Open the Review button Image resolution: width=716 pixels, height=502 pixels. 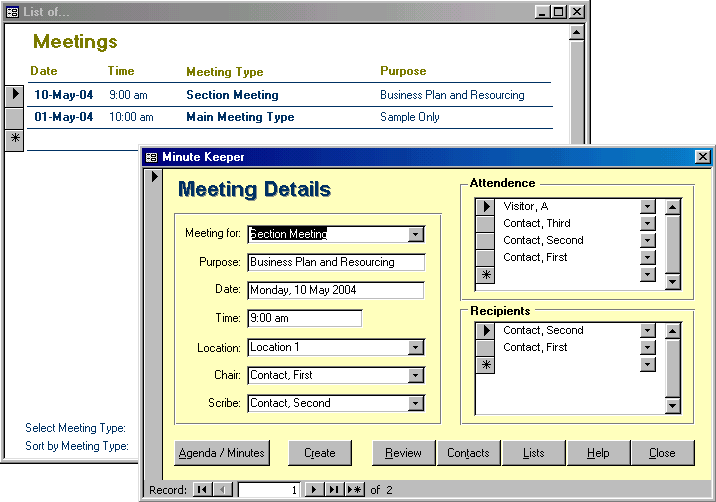click(403, 453)
